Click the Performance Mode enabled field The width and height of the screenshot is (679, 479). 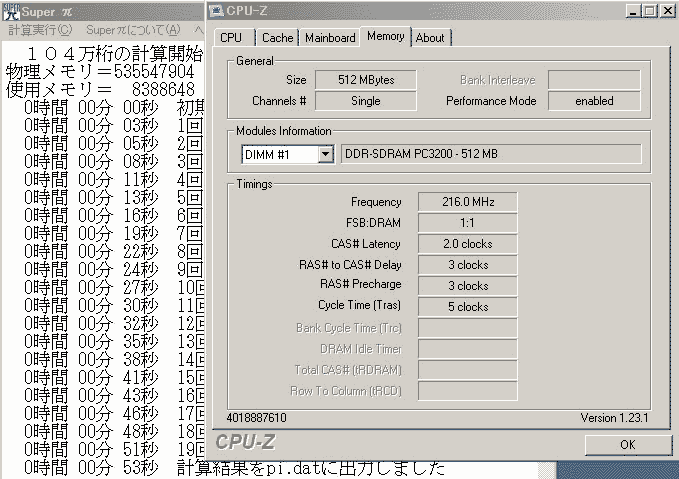[x=594, y=101]
